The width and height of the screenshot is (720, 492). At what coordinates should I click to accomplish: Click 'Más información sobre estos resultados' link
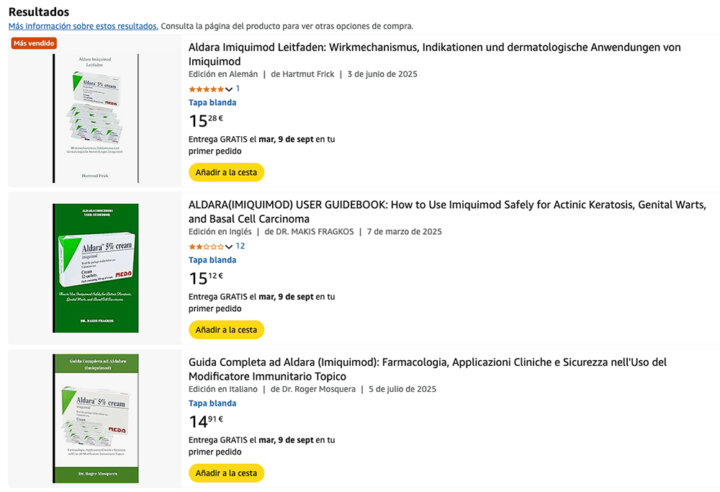tap(83, 26)
